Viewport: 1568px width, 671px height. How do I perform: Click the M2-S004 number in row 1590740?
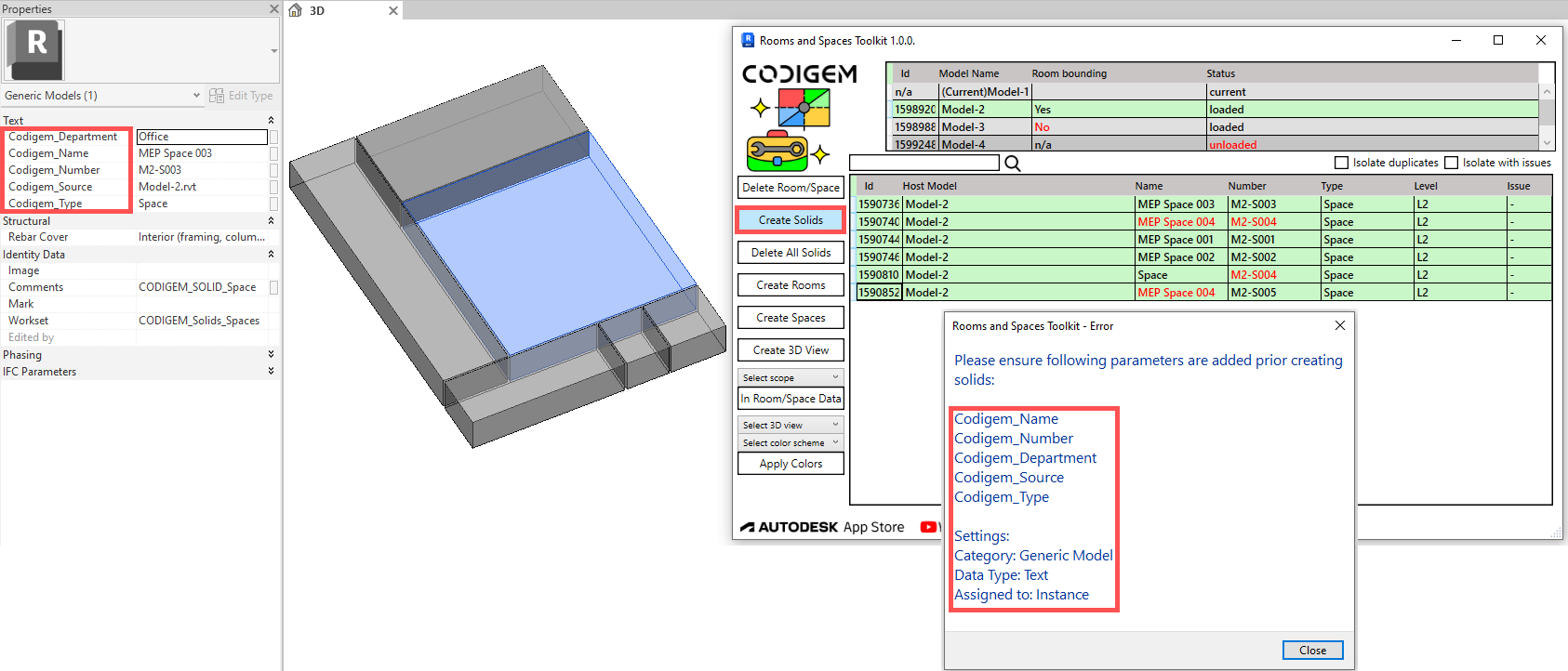click(x=1254, y=222)
